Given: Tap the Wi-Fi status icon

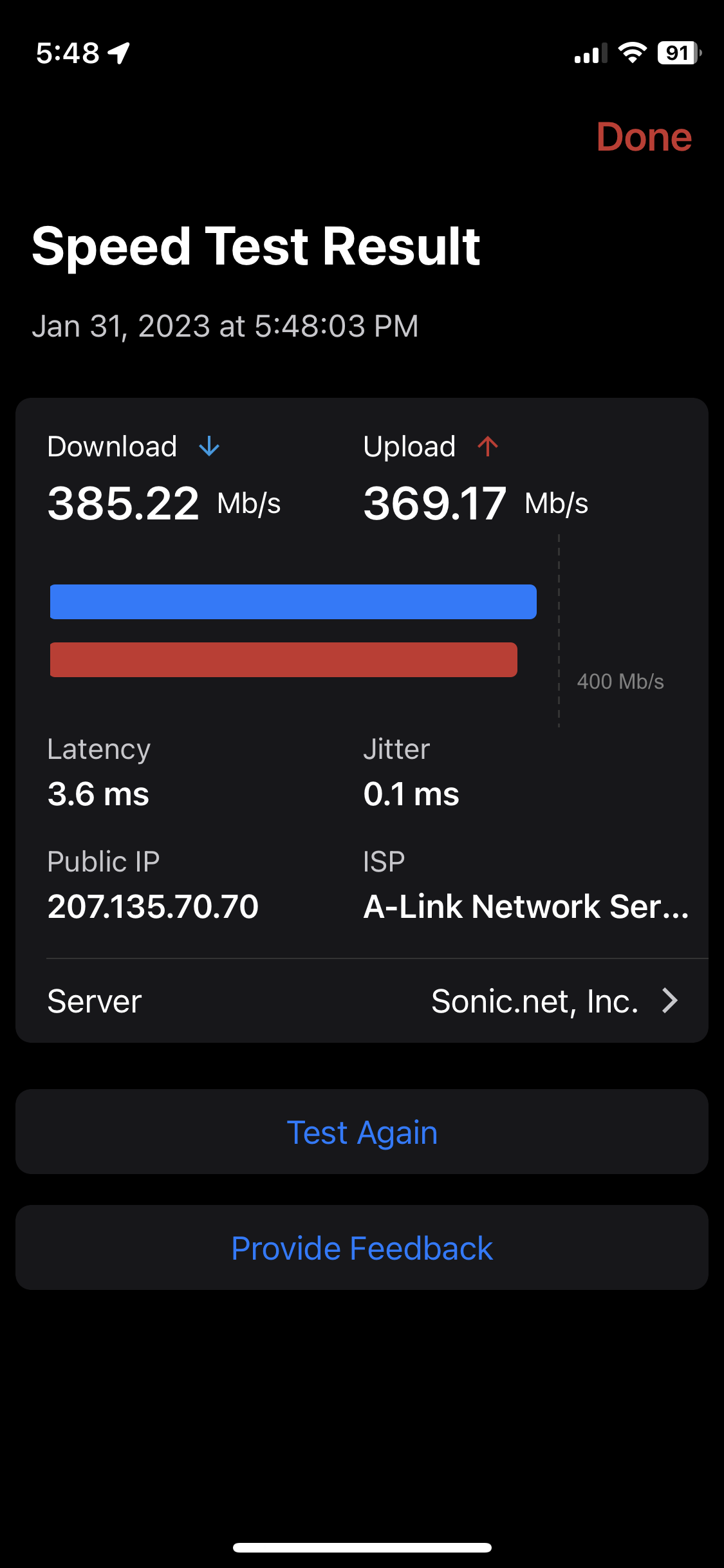Looking at the screenshot, I should point(632,53).
